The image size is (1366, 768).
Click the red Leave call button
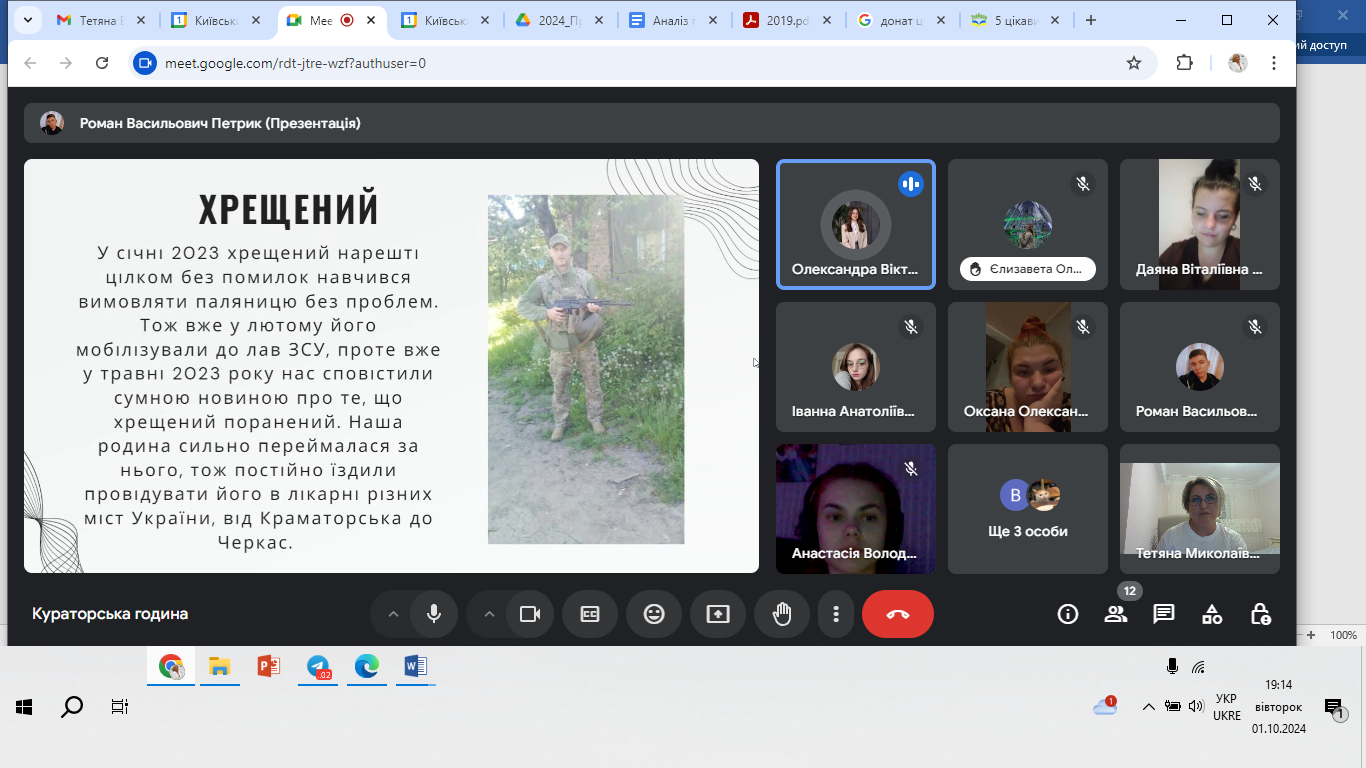[x=897, y=614]
